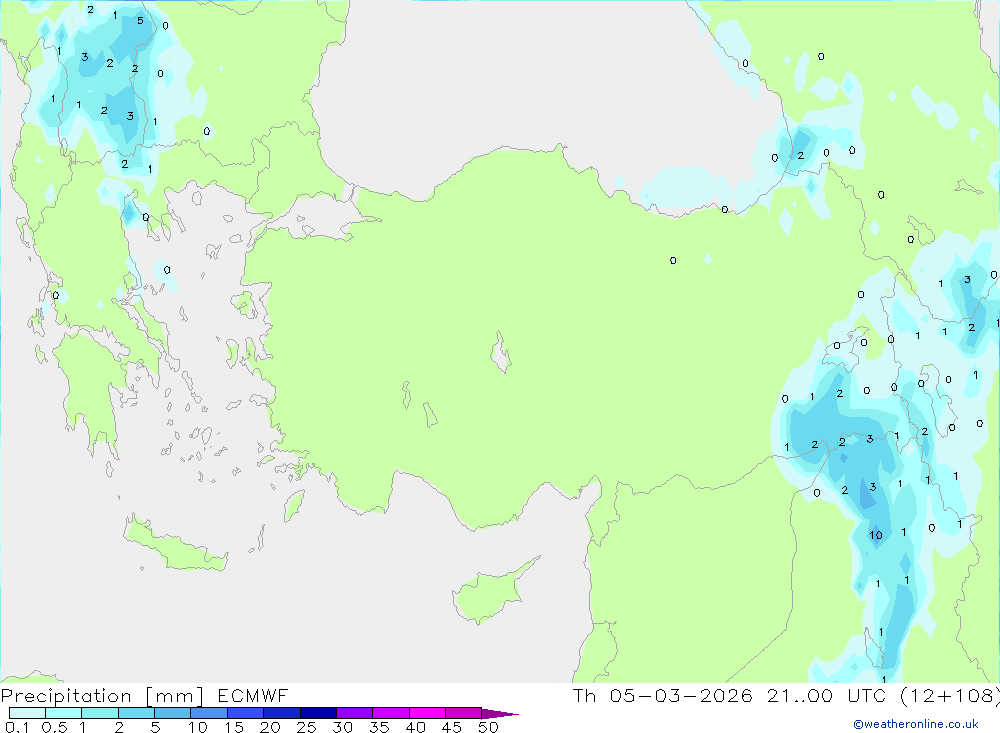Click the 2–5 mm legend color swatch
Image resolution: width=1000 pixels, height=733 pixels.
click(x=136, y=713)
